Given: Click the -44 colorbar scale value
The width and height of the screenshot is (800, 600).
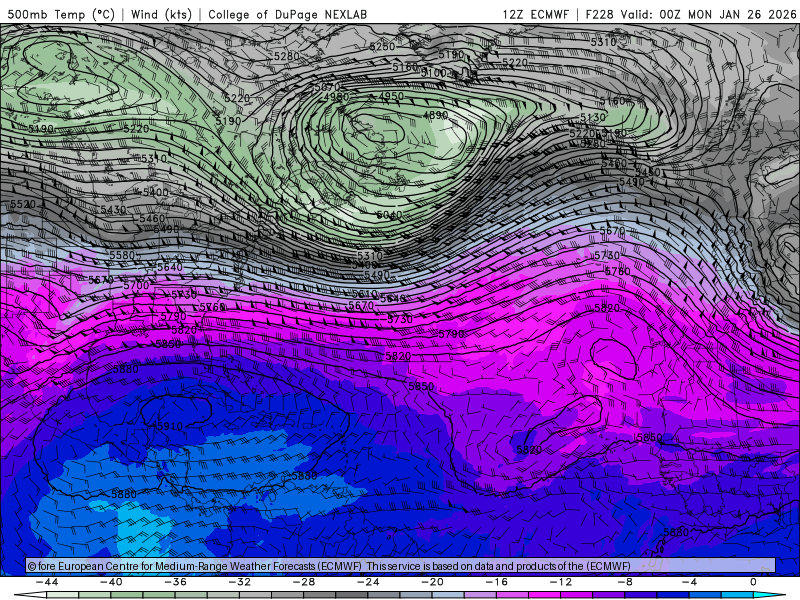Looking at the screenshot, I should point(47,582).
